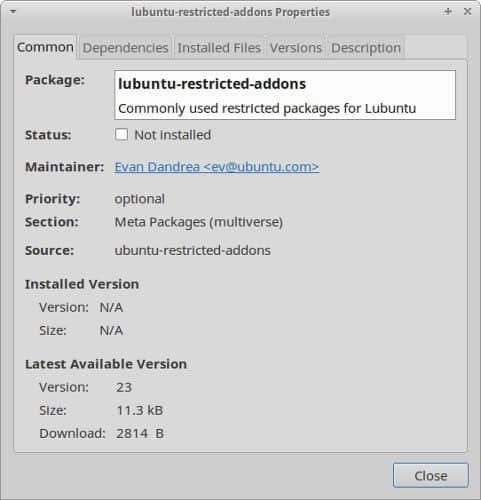View the Description tab
Image resolution: width=481 pixels, height=500 pixels.
[366, 48]
